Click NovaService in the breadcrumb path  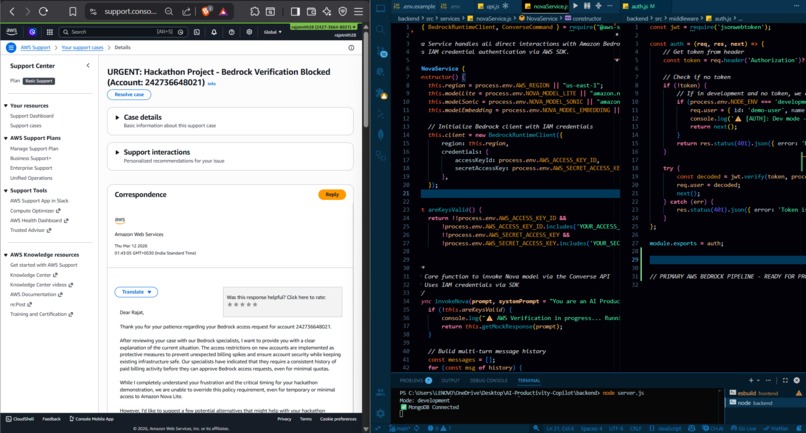pyautogui.click(x=541, y=19)
